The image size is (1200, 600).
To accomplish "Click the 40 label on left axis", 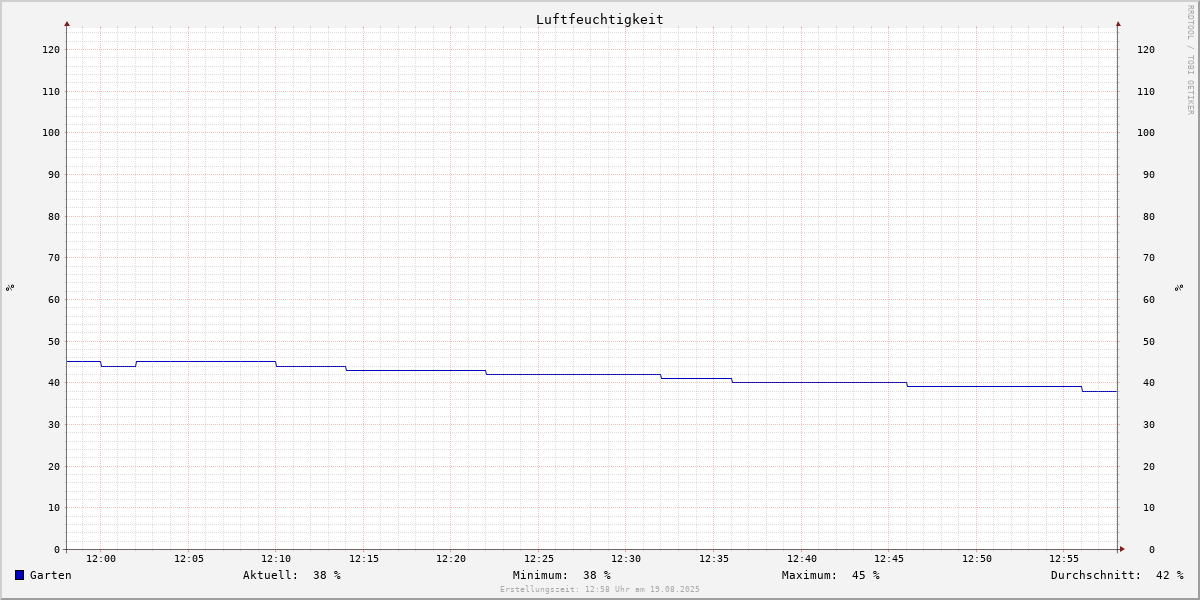I will coord(54,382).
